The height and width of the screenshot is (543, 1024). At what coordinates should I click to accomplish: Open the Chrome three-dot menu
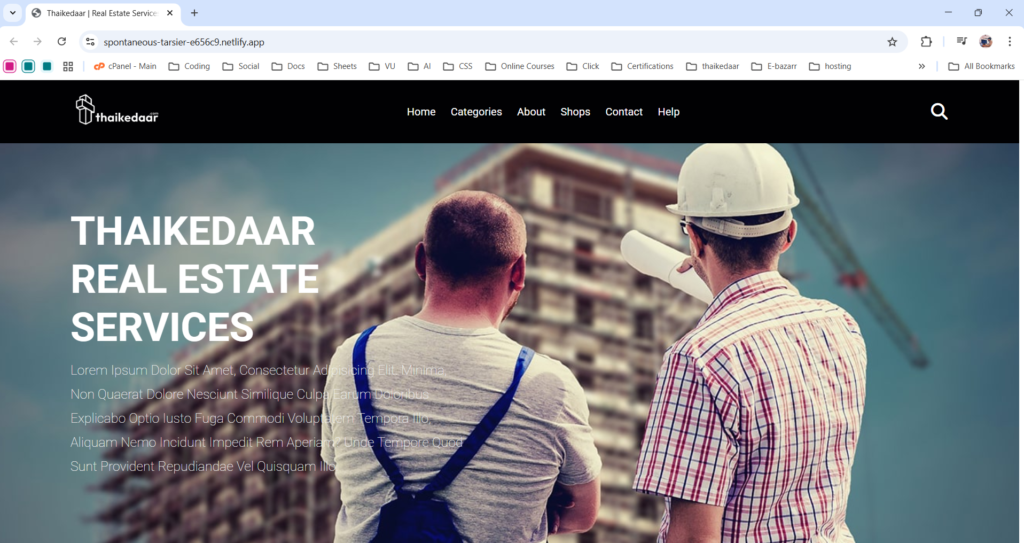(1009, 42)
